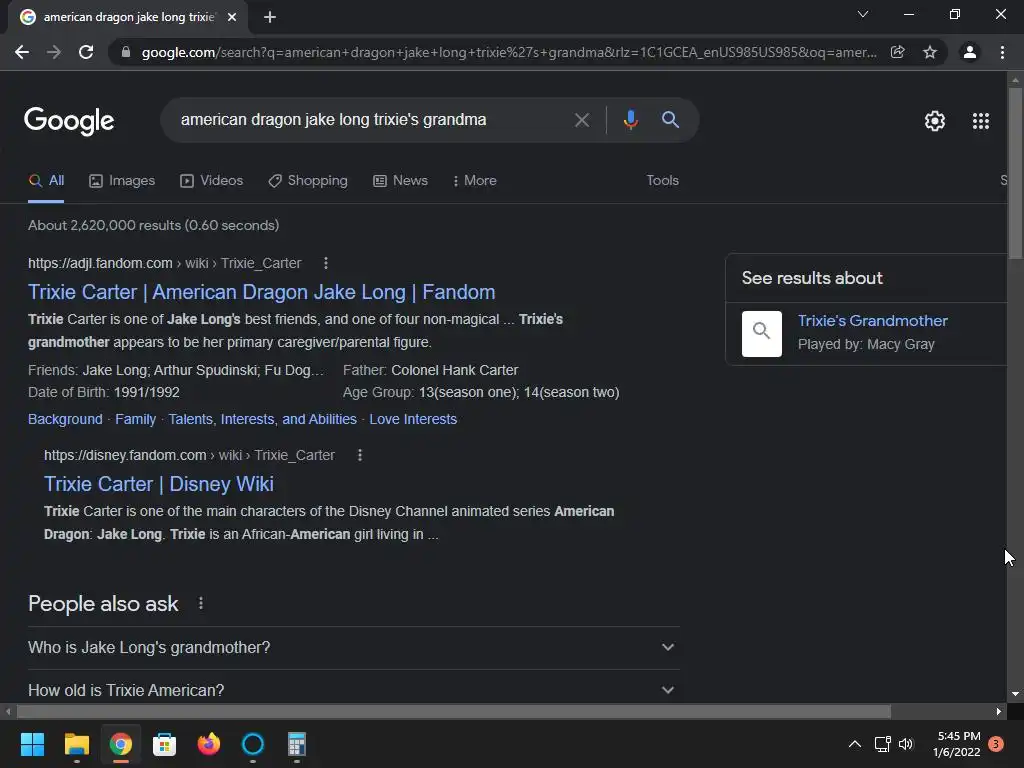The image size is (1024, 768).
Task: Open search Tools
Action: click(x=662, y=181)
